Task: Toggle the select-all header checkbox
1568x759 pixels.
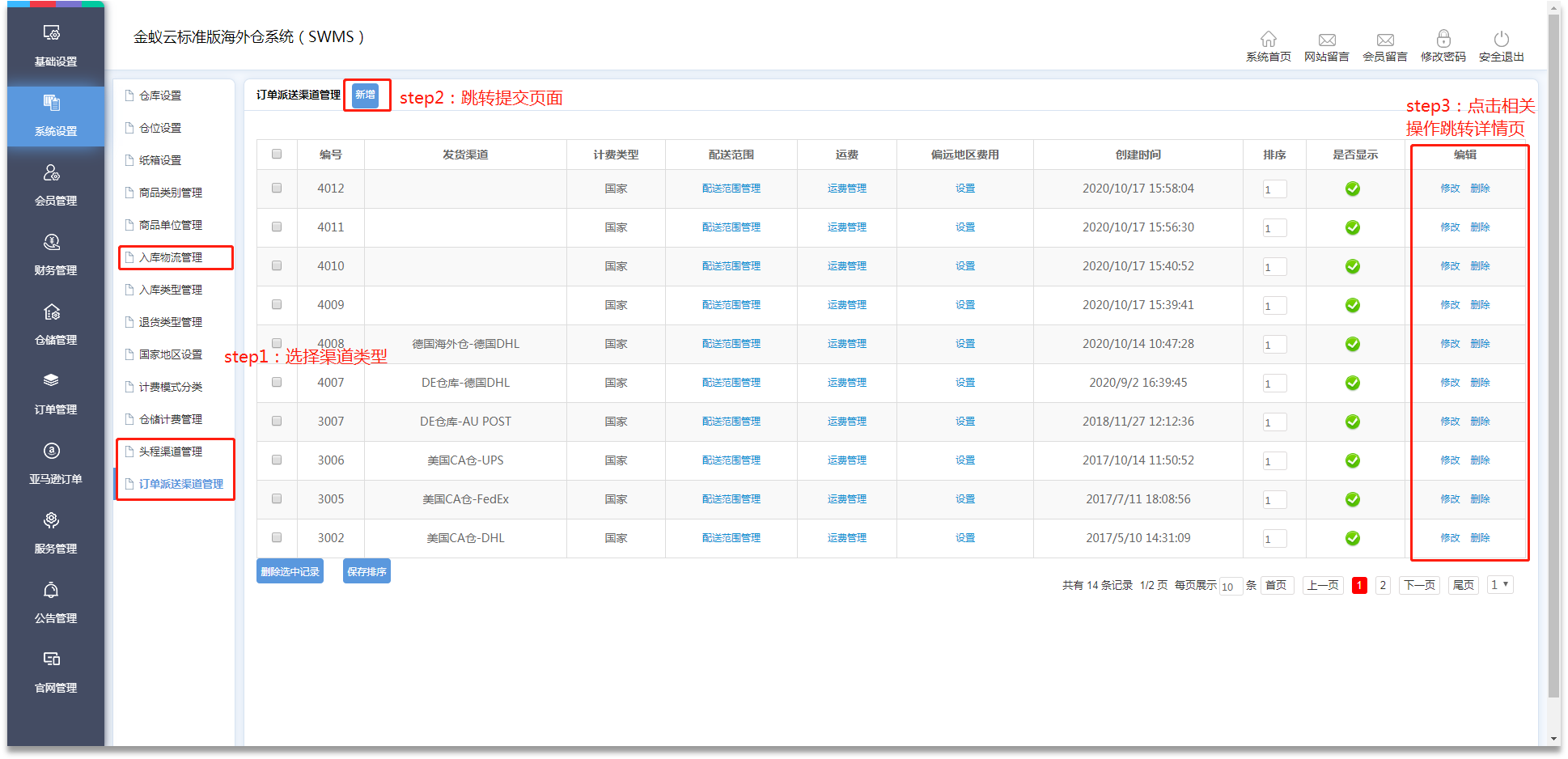Action: pyautogui.click(x=277, y=154)
